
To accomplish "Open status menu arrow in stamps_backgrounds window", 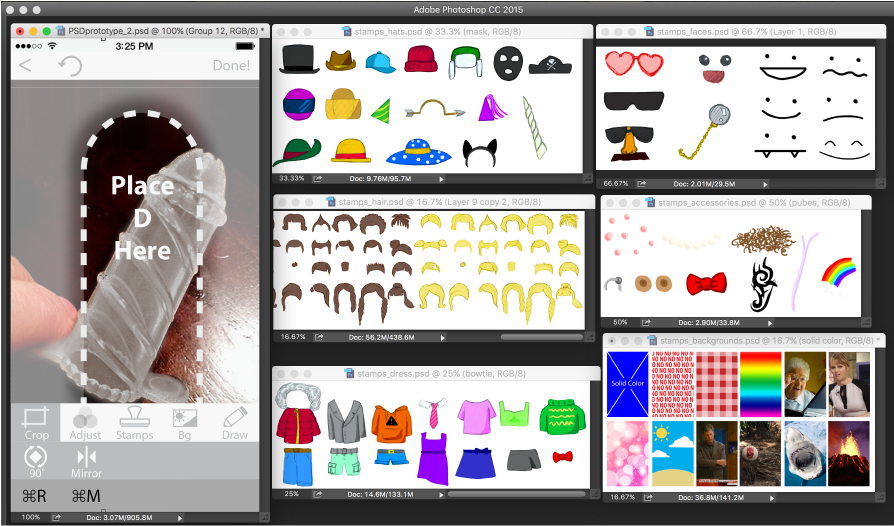I will point(772,498).
